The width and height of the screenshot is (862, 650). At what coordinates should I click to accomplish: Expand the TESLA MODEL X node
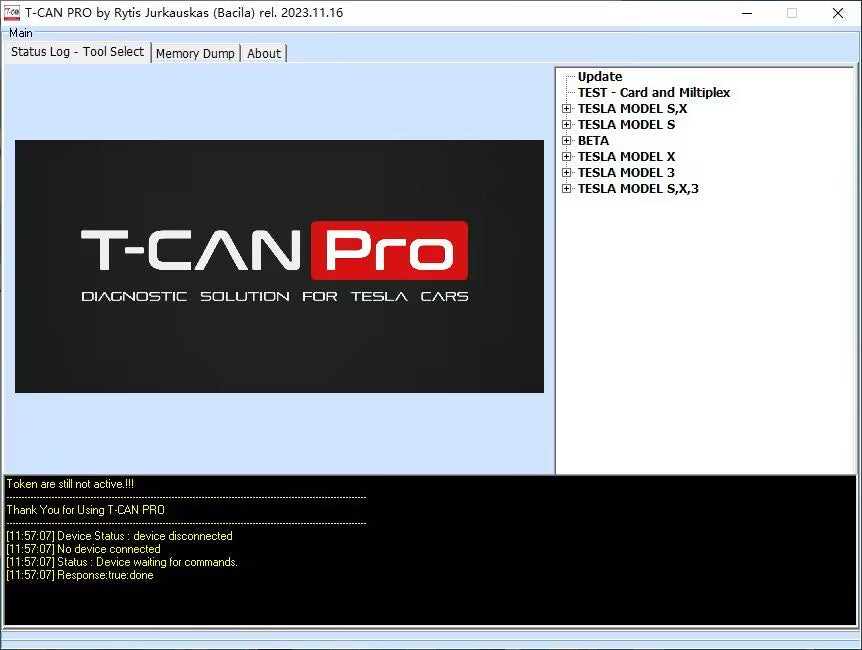[566, 157]
